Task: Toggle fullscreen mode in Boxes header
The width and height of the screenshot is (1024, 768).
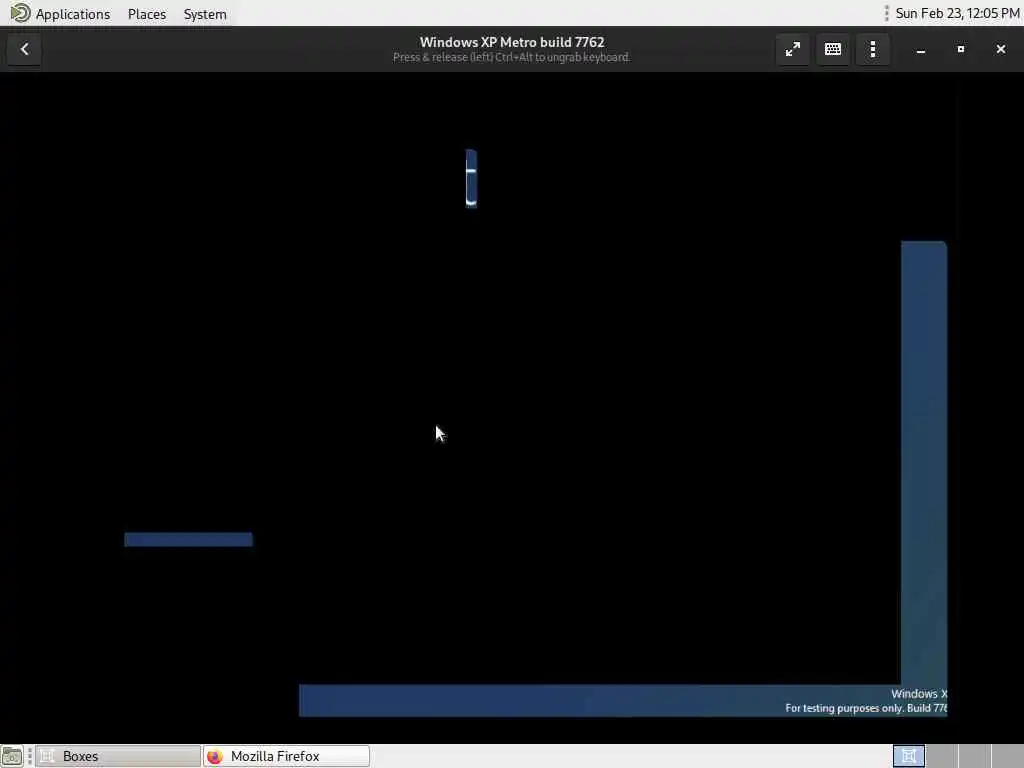Action: coord(793,49)
